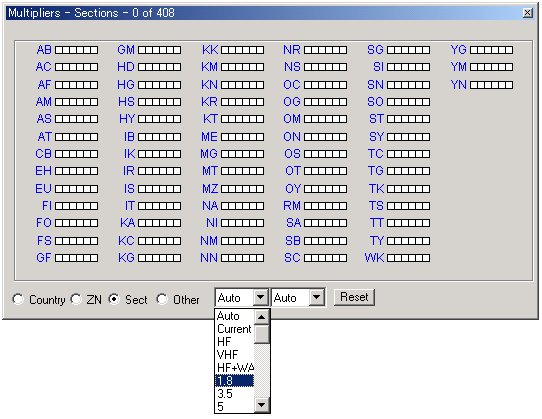This screenshot has width=542, height=419.
Task: Click the Reset button
Action: pos(354,297)
